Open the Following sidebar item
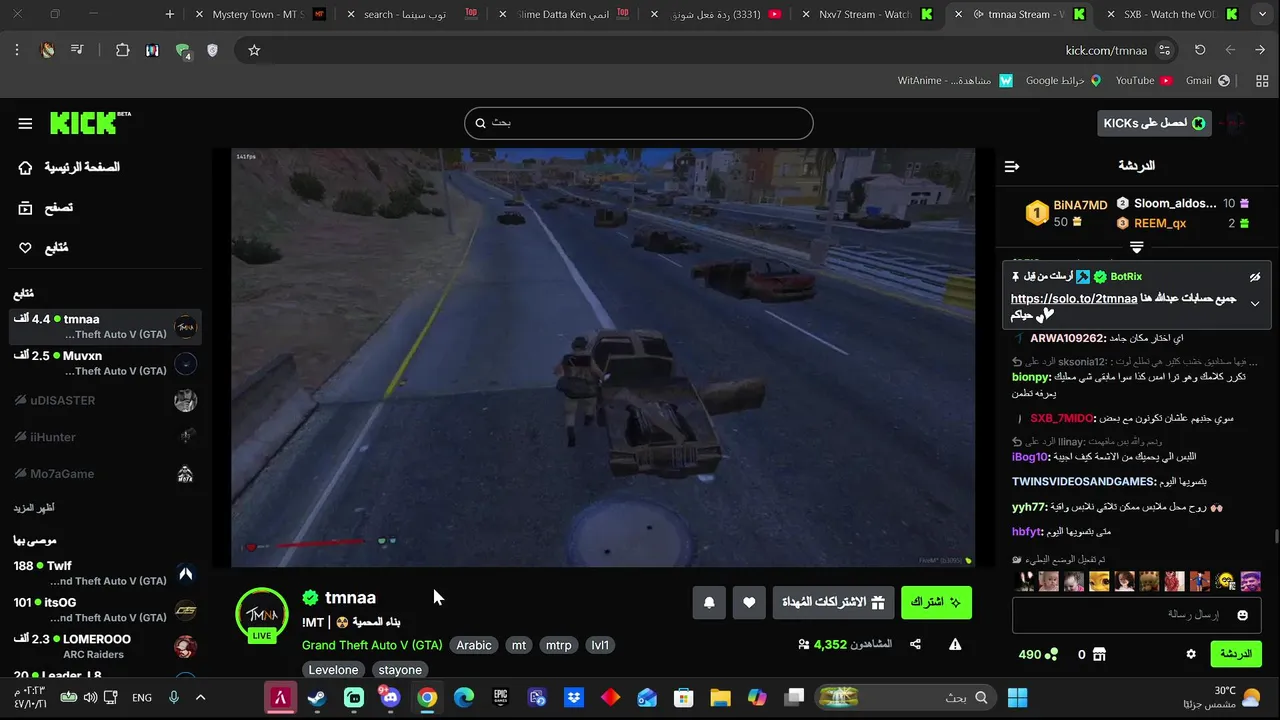The height and width of the screenshot is (720, 1280). click(x=44, y=247)
